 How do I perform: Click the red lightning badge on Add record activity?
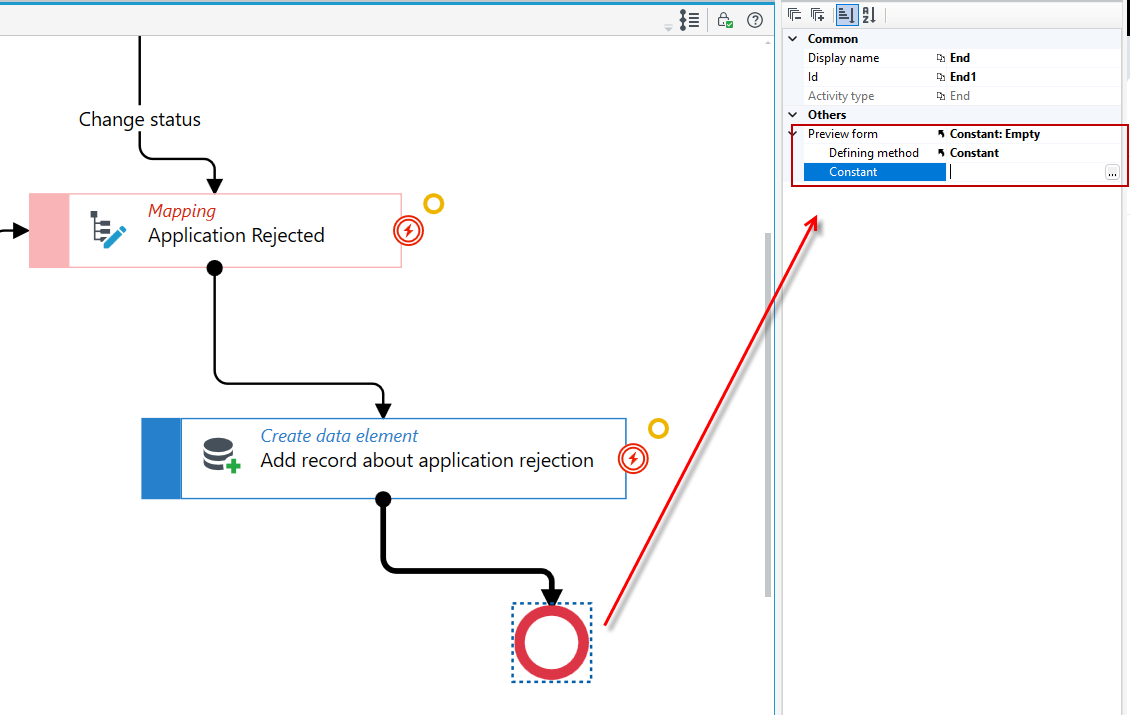point(633,459)
